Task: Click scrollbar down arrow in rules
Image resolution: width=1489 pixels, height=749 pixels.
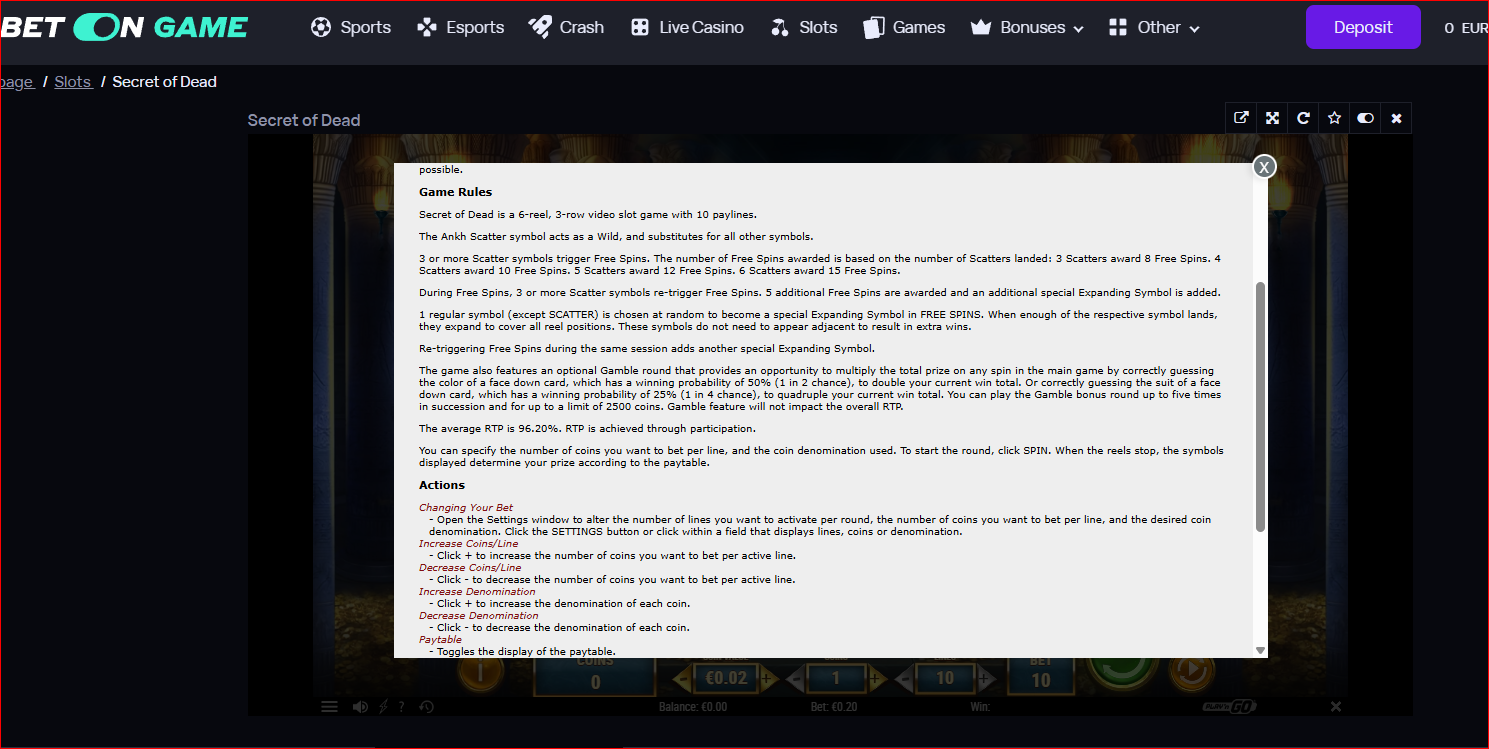Action: click(x=1260, y=650)
